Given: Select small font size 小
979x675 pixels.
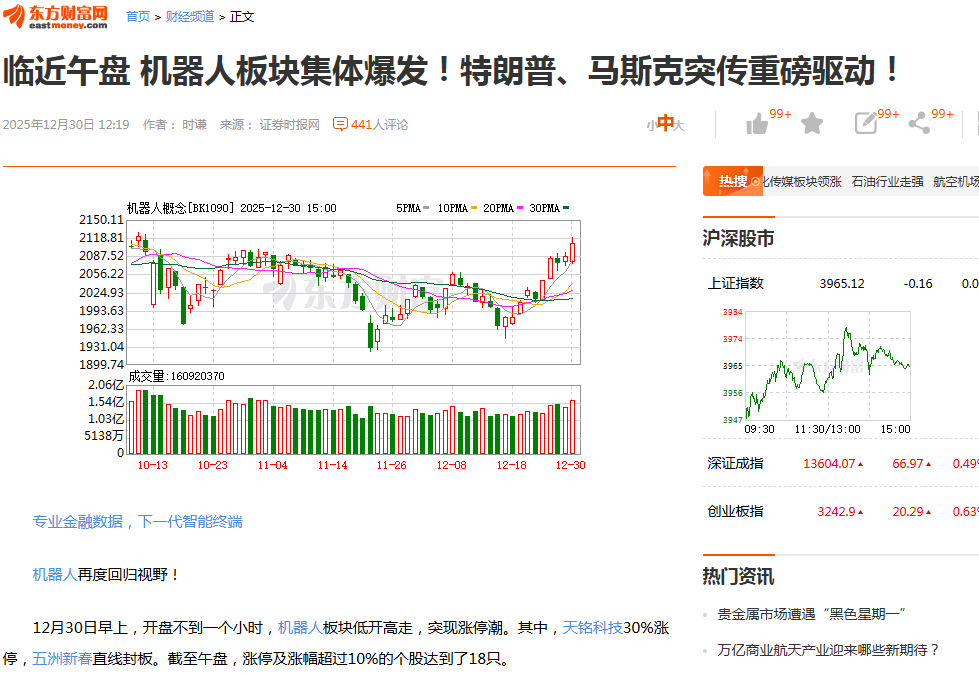Looking at the screenshot, I should (651, 126).
